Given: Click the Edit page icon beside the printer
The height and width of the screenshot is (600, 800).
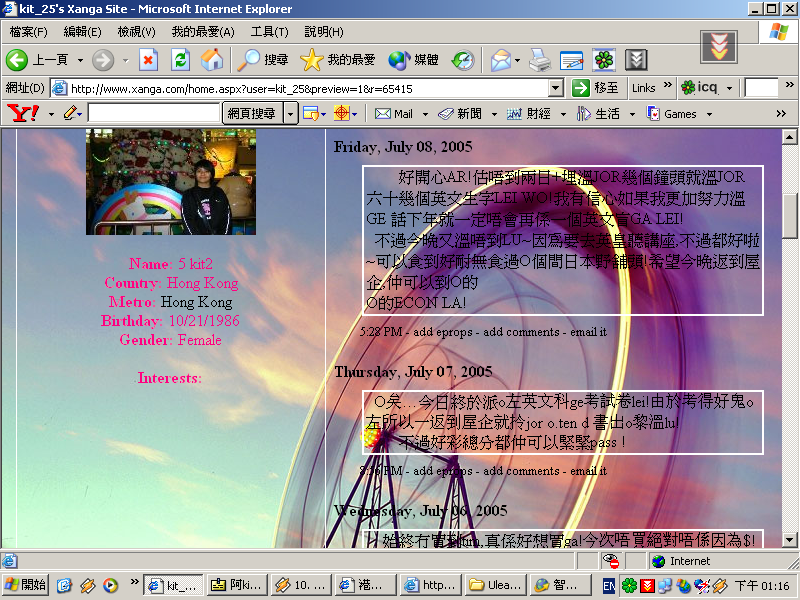Looking at the screenshot, I should [571, 60].
